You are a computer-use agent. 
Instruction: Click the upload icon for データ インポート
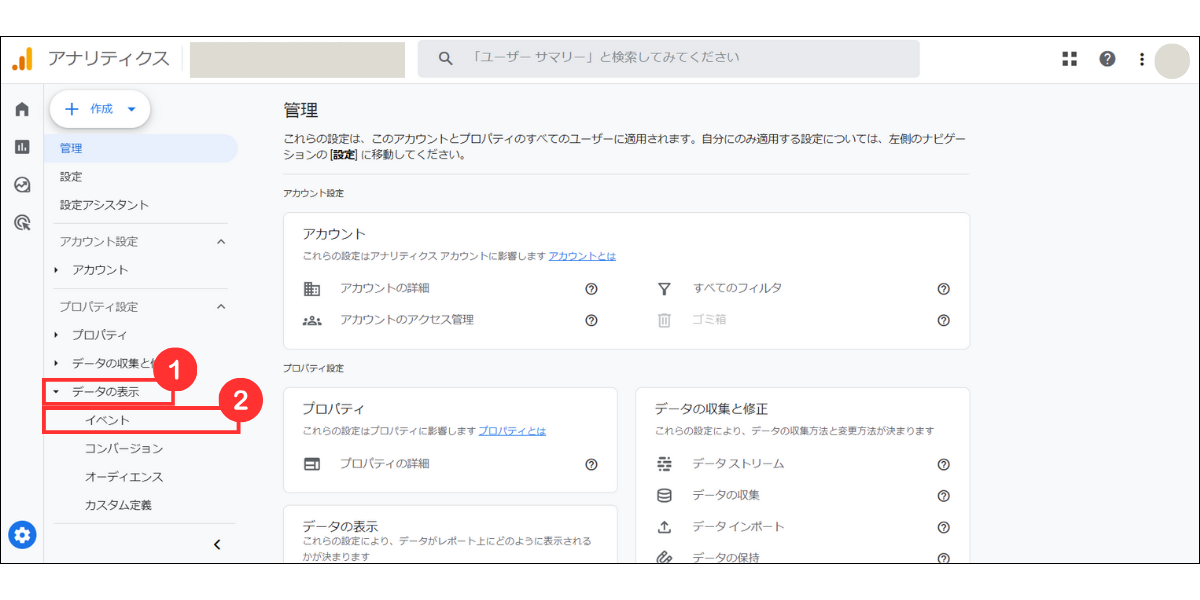point(664,527)
